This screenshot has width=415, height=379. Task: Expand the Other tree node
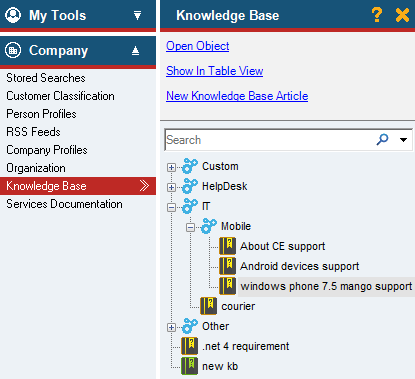click(x=171, y=327)
